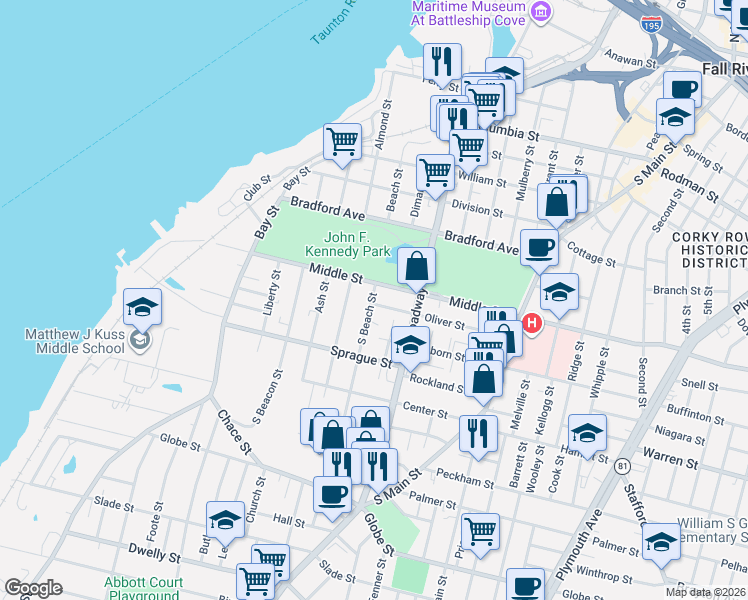Click the Whipple St label
748x600 pixels.
[599, 372]
